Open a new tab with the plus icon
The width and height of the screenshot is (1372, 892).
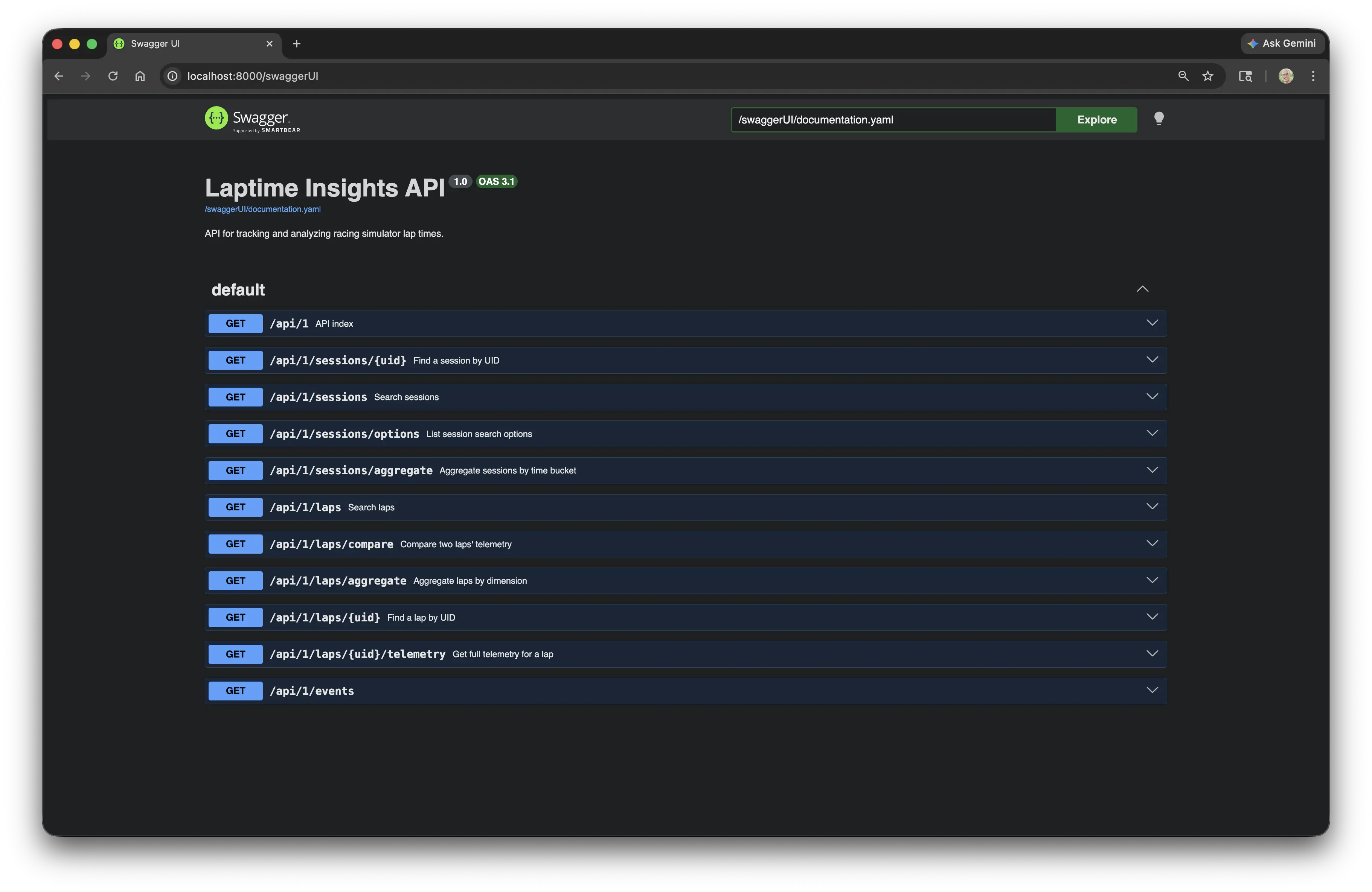(x=296, y=44)
